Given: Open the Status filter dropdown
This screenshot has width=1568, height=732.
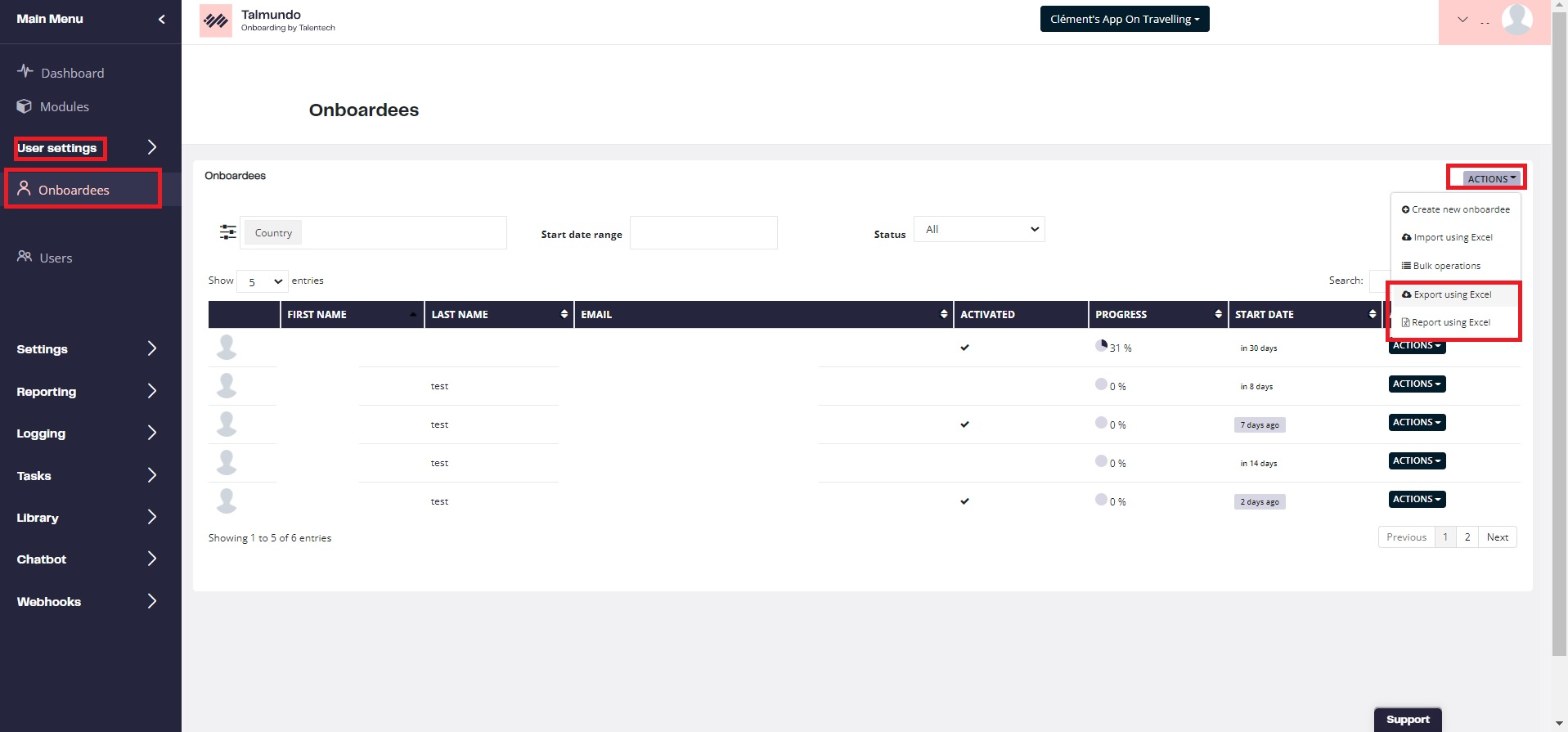Looking at the screenshot, I should 979,230.
